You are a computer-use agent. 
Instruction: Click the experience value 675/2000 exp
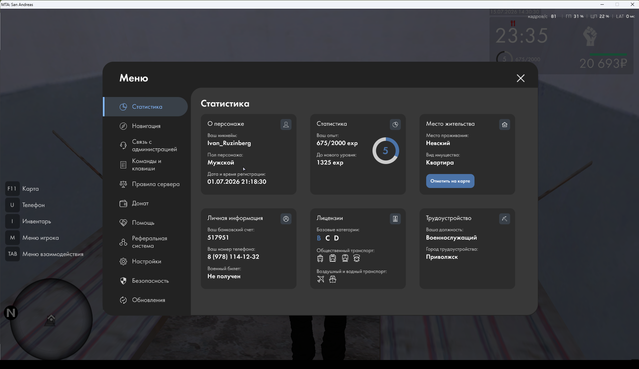point(337,143)
